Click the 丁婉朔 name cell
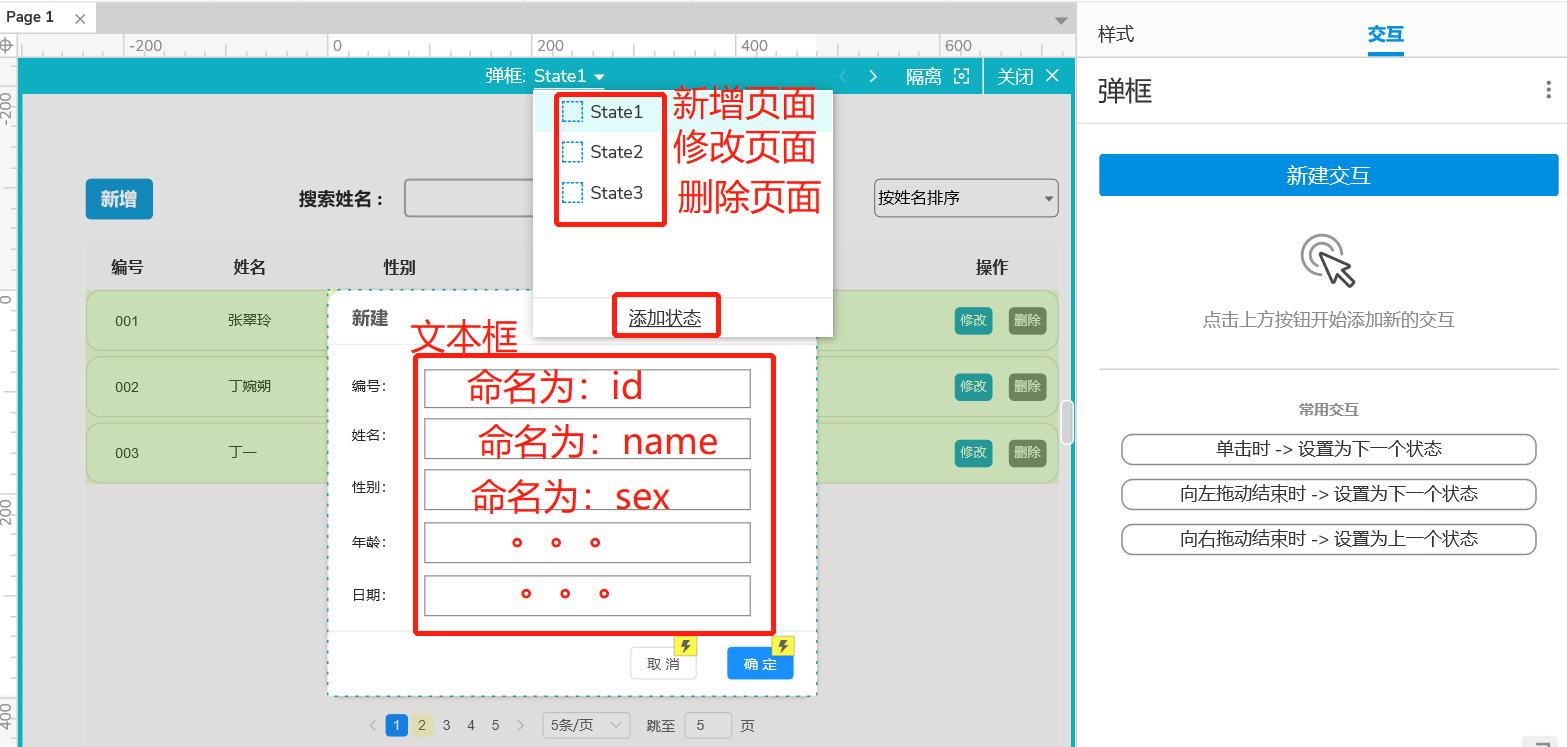Viewport: 1567px width, 747px height. tap(249, 386)
